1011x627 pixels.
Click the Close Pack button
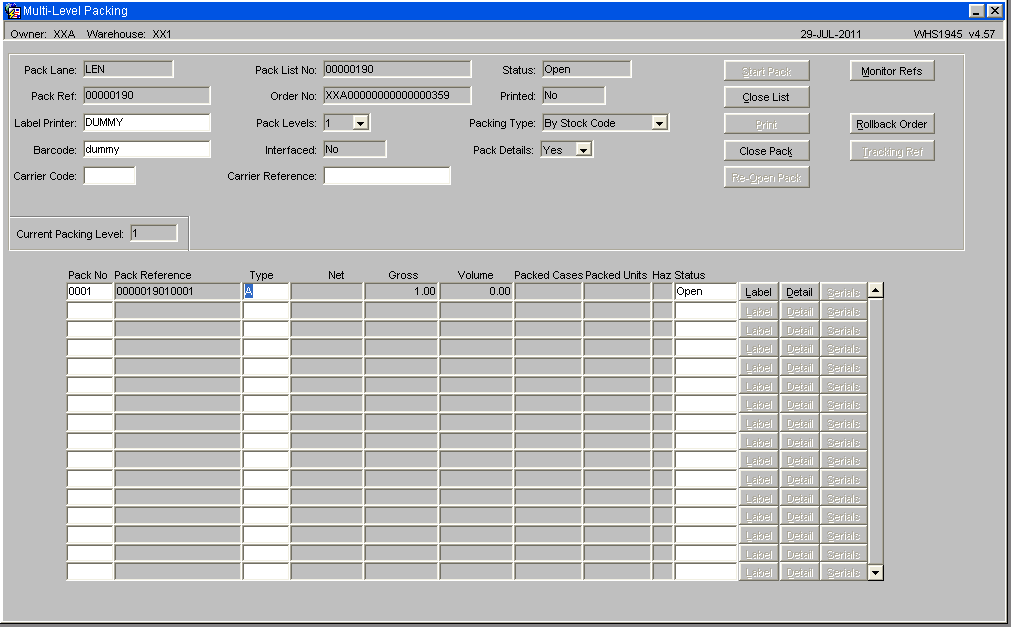pos(766,151)
